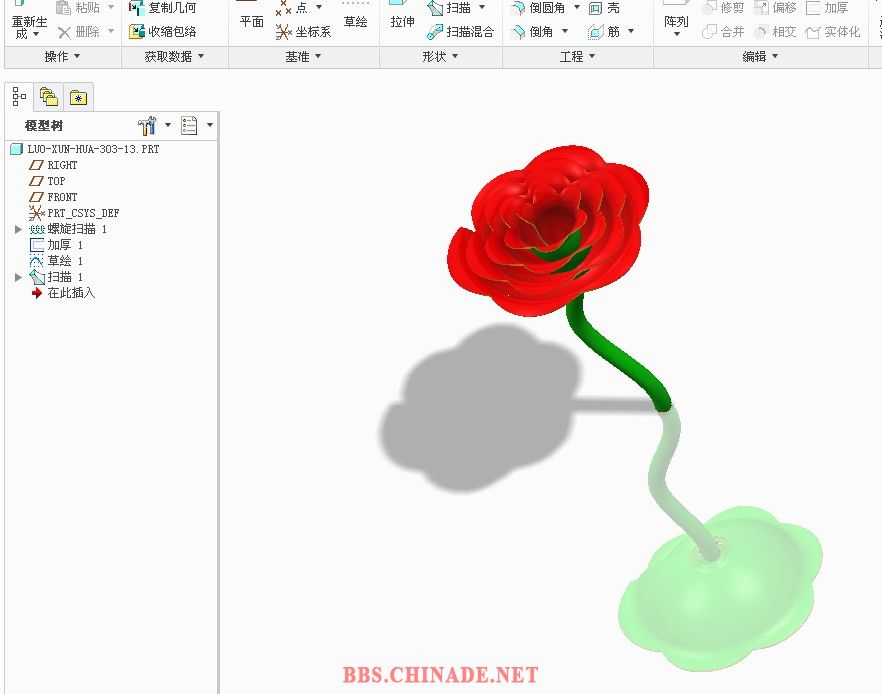882x694 pixels.
Task: Open the Round (倒圆角) dropdown arrow
Action: click(x=577, y=7)
